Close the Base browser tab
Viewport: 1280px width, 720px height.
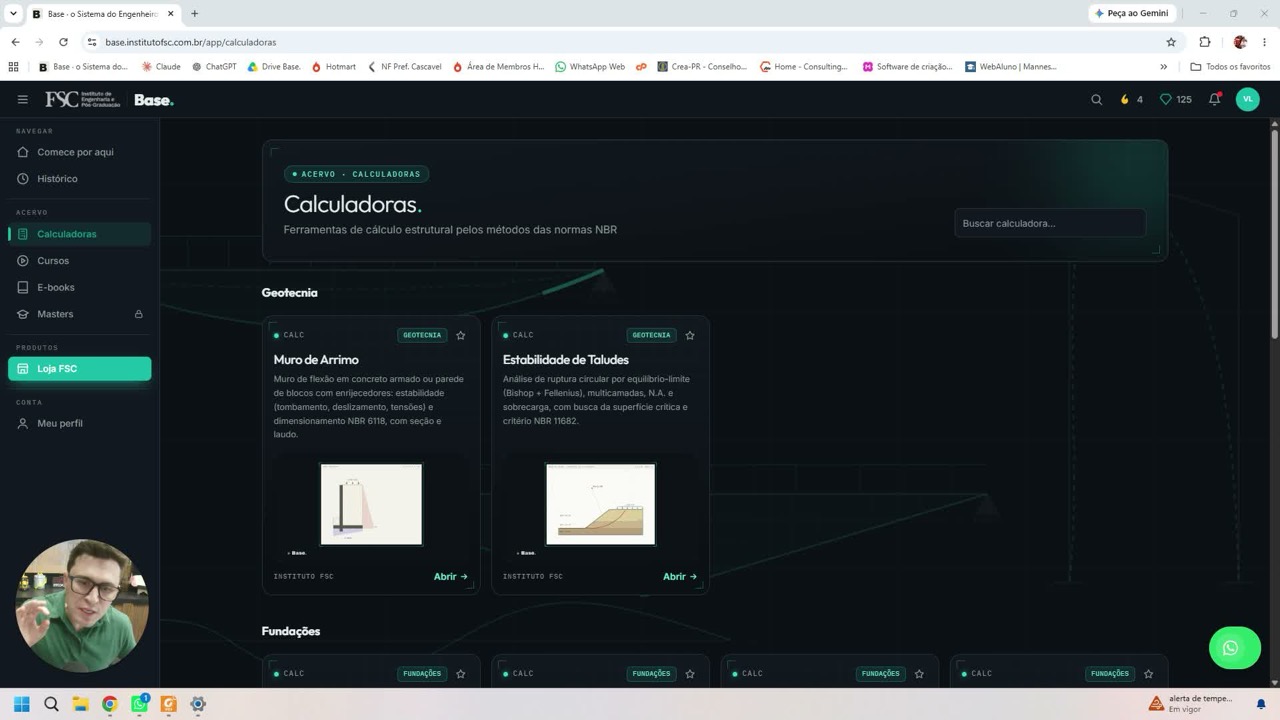click(171, 14)
